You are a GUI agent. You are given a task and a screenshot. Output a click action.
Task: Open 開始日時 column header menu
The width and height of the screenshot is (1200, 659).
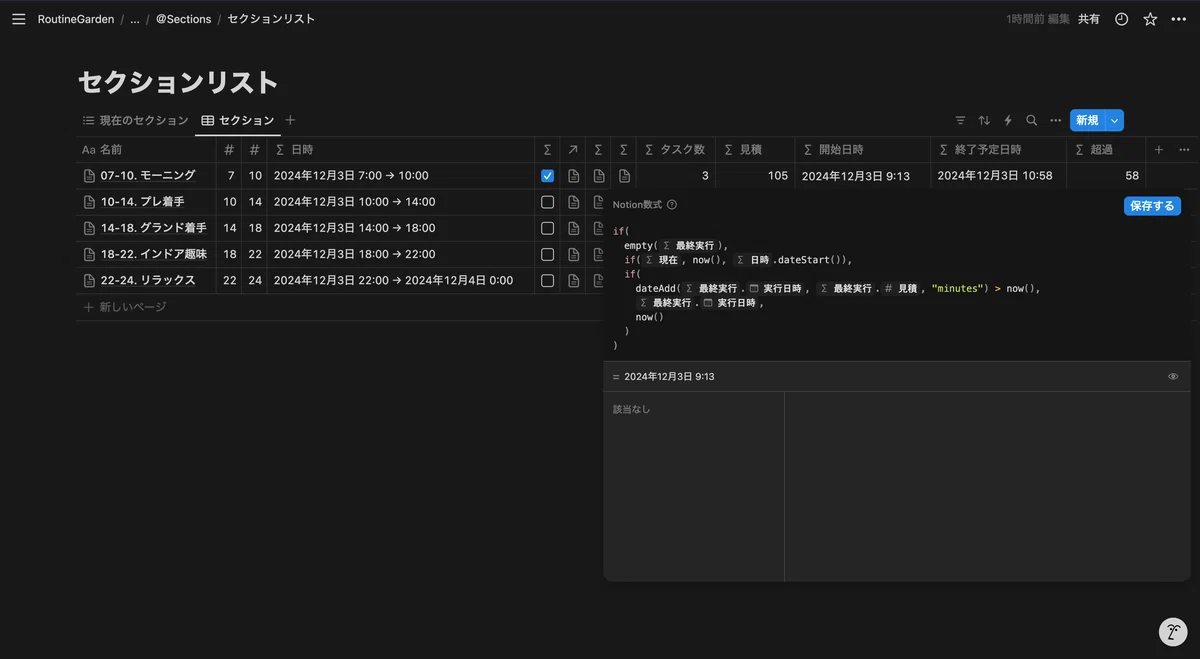(862, 150)
